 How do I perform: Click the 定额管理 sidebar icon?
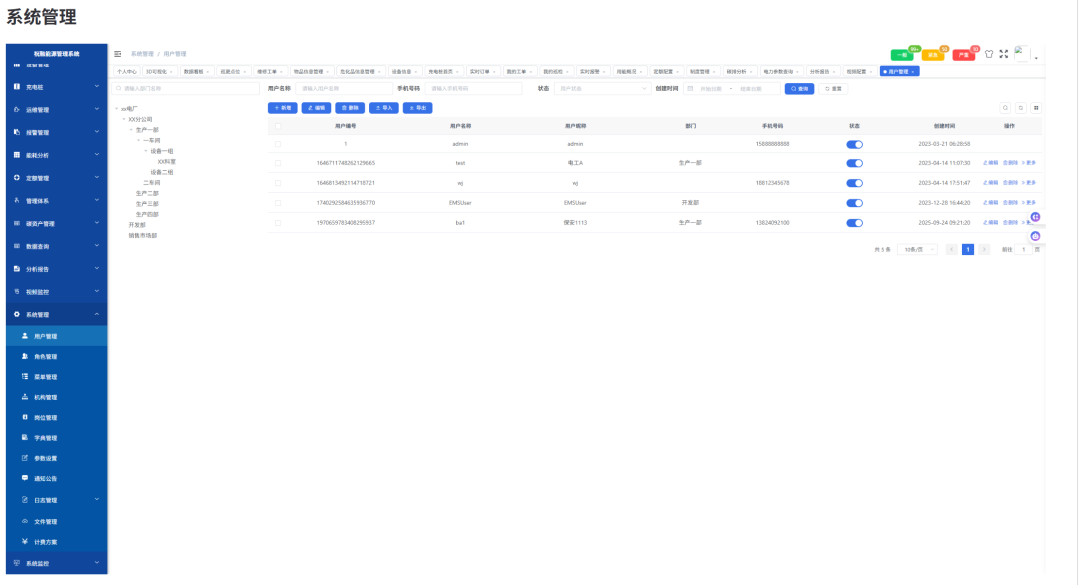tap(17, 178)
